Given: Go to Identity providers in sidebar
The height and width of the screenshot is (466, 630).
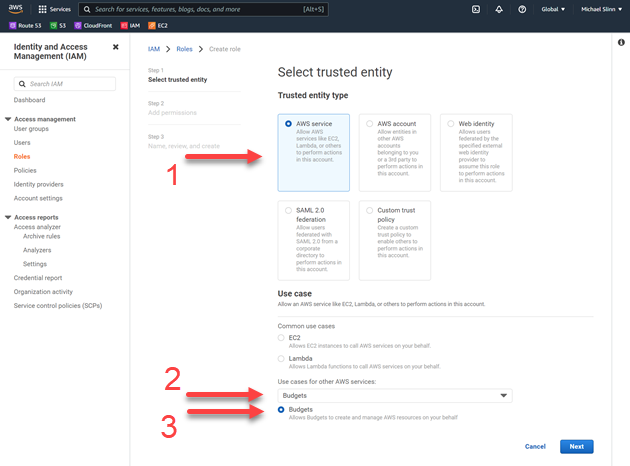Looking at the screenshot, I should [38, 184].
